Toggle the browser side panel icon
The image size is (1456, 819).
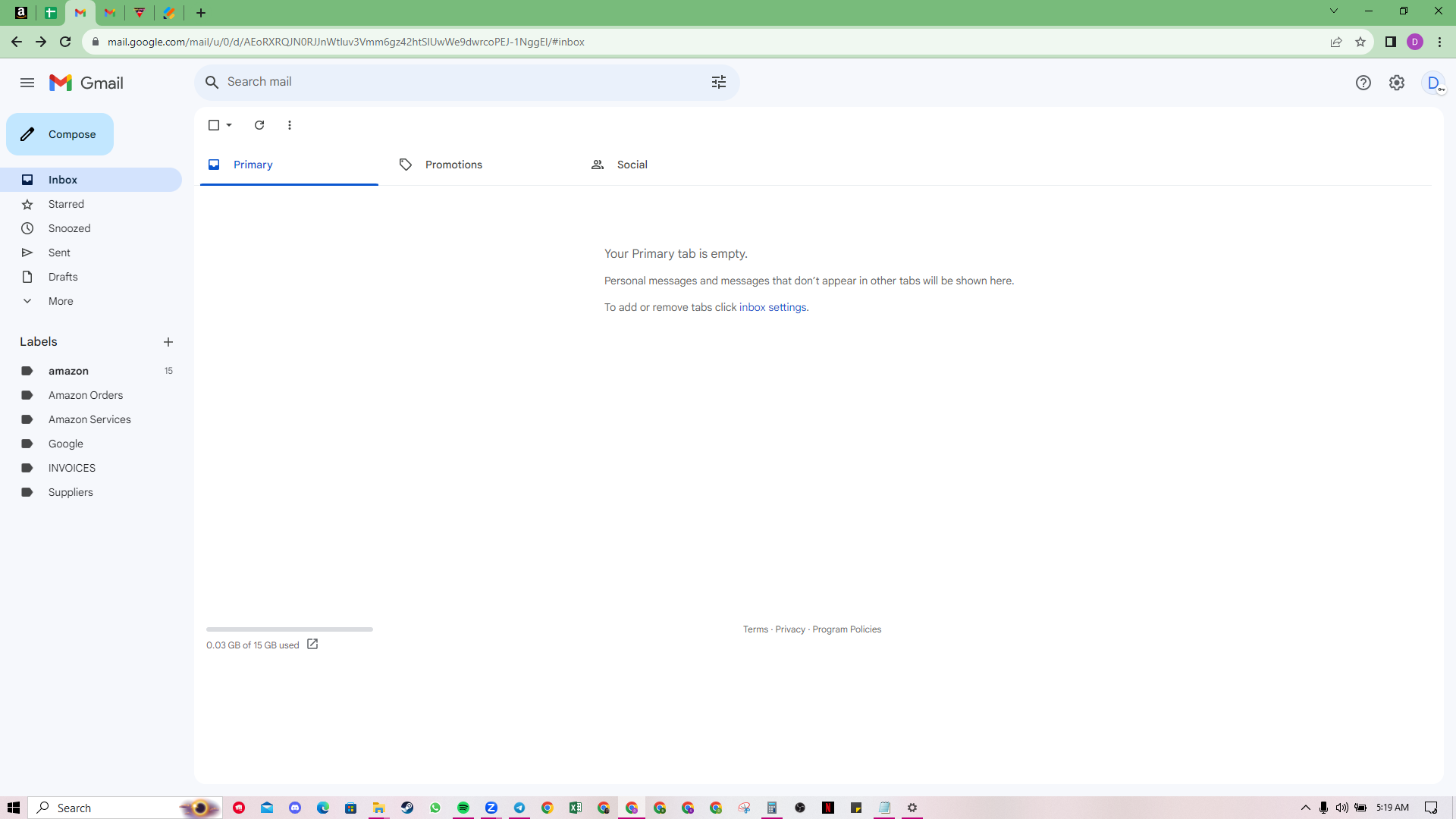[x=1391, y=42]
